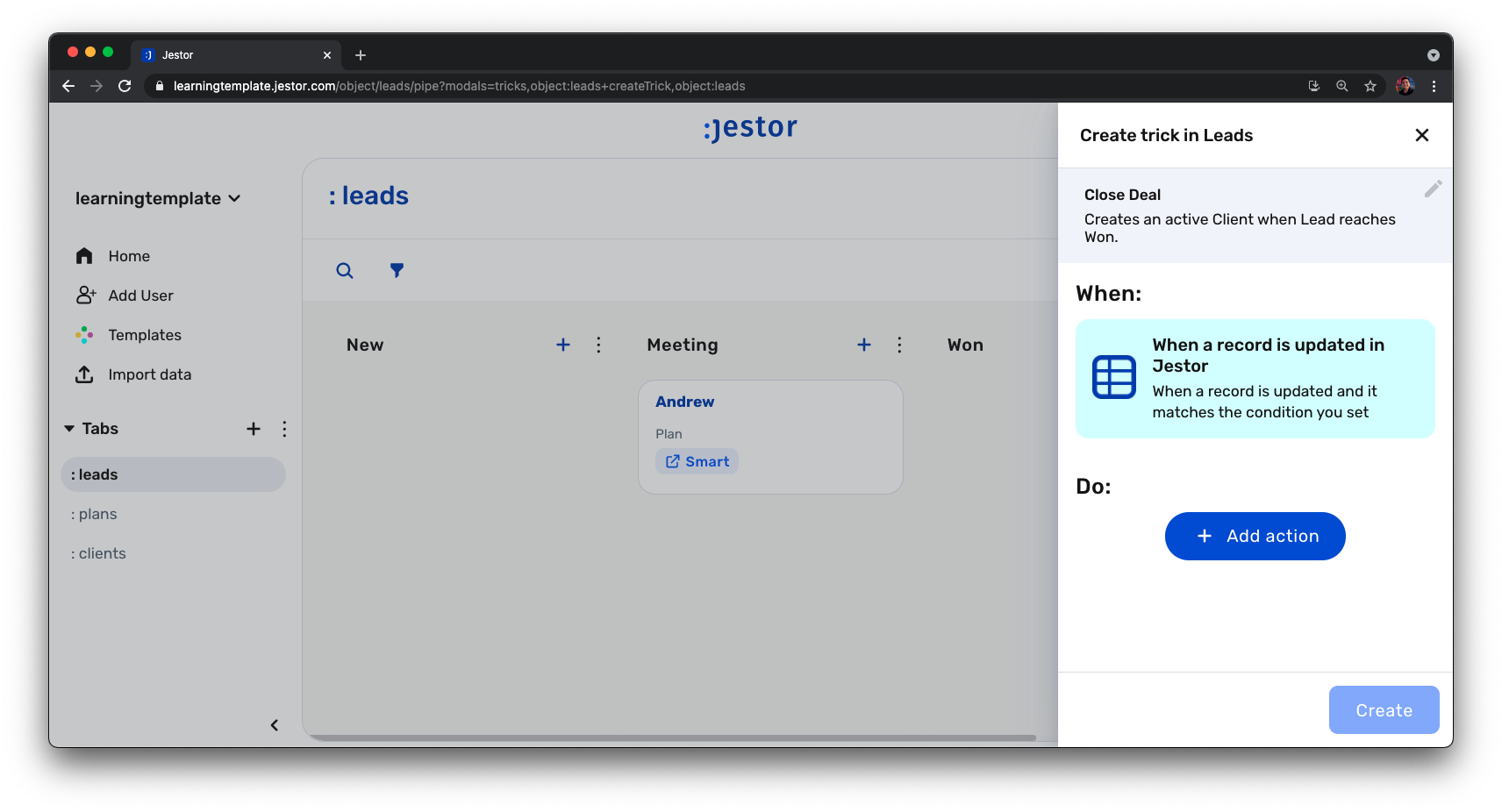
Task: Select the clients tab in sidebar
Action: coord(98,553)
